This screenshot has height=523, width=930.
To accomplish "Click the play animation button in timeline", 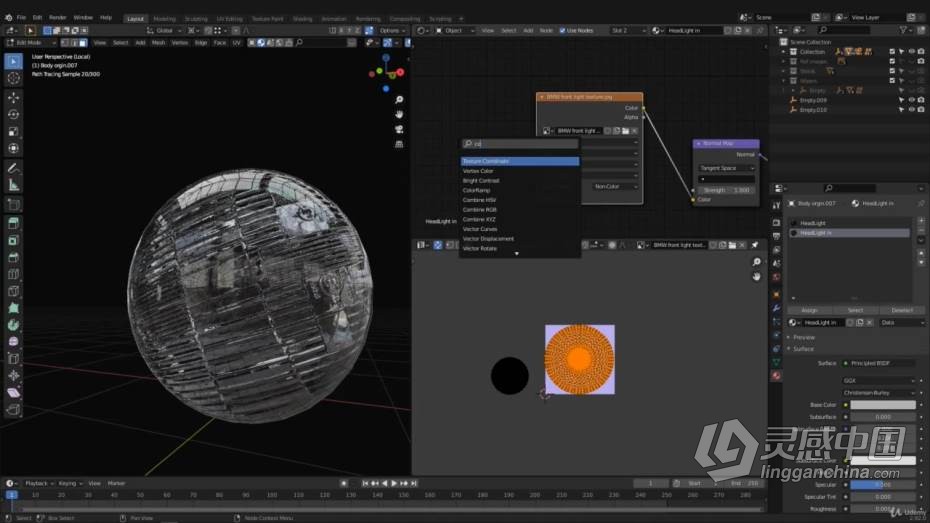I will coord(394,483).
